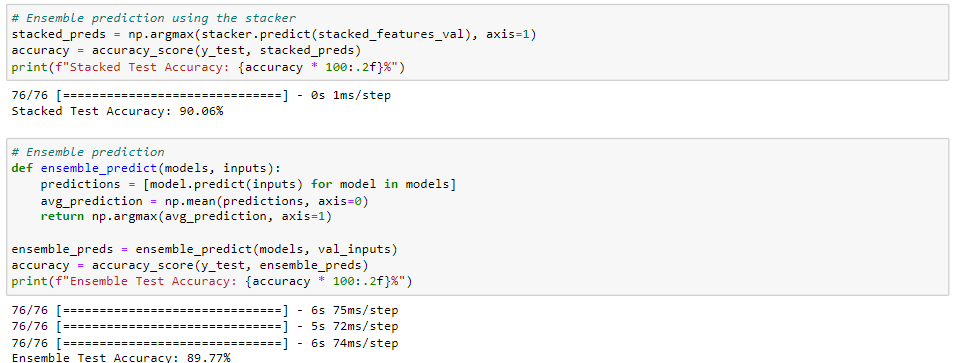Click the "# Ensemble prediction" comment in second cell
Image resolution: width=955 pixels, height=363 pixels.
click(88, 152)
